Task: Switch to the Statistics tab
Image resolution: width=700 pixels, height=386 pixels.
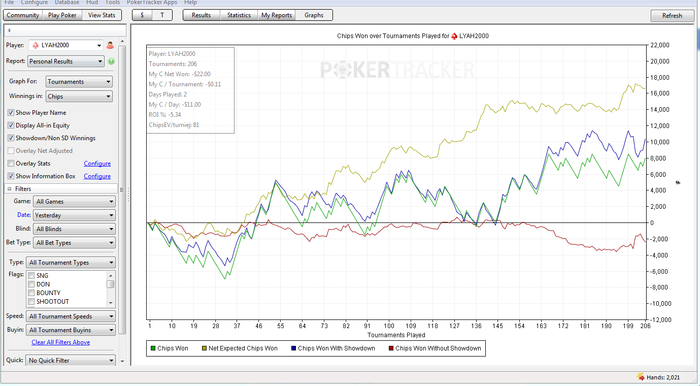Action: (x=239, y=15)
